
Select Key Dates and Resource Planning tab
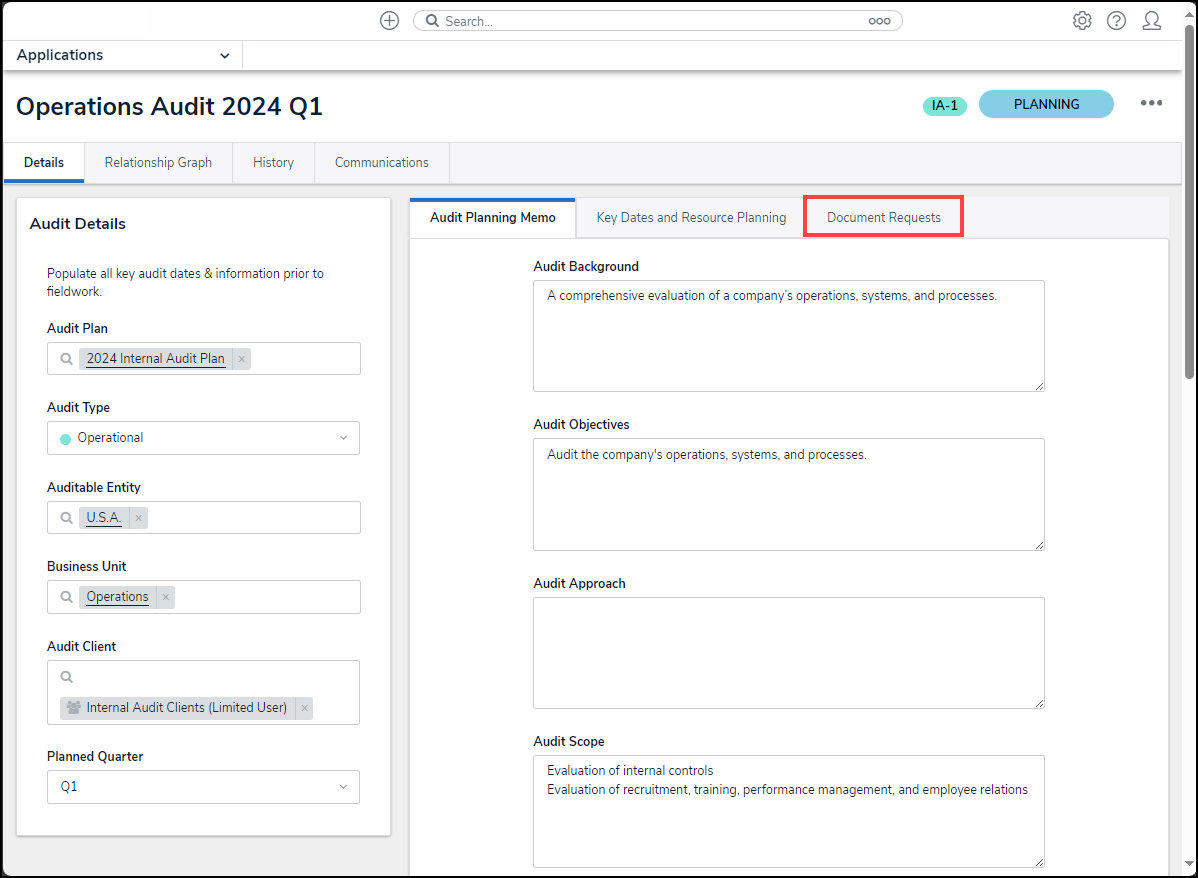click(691, 217)
